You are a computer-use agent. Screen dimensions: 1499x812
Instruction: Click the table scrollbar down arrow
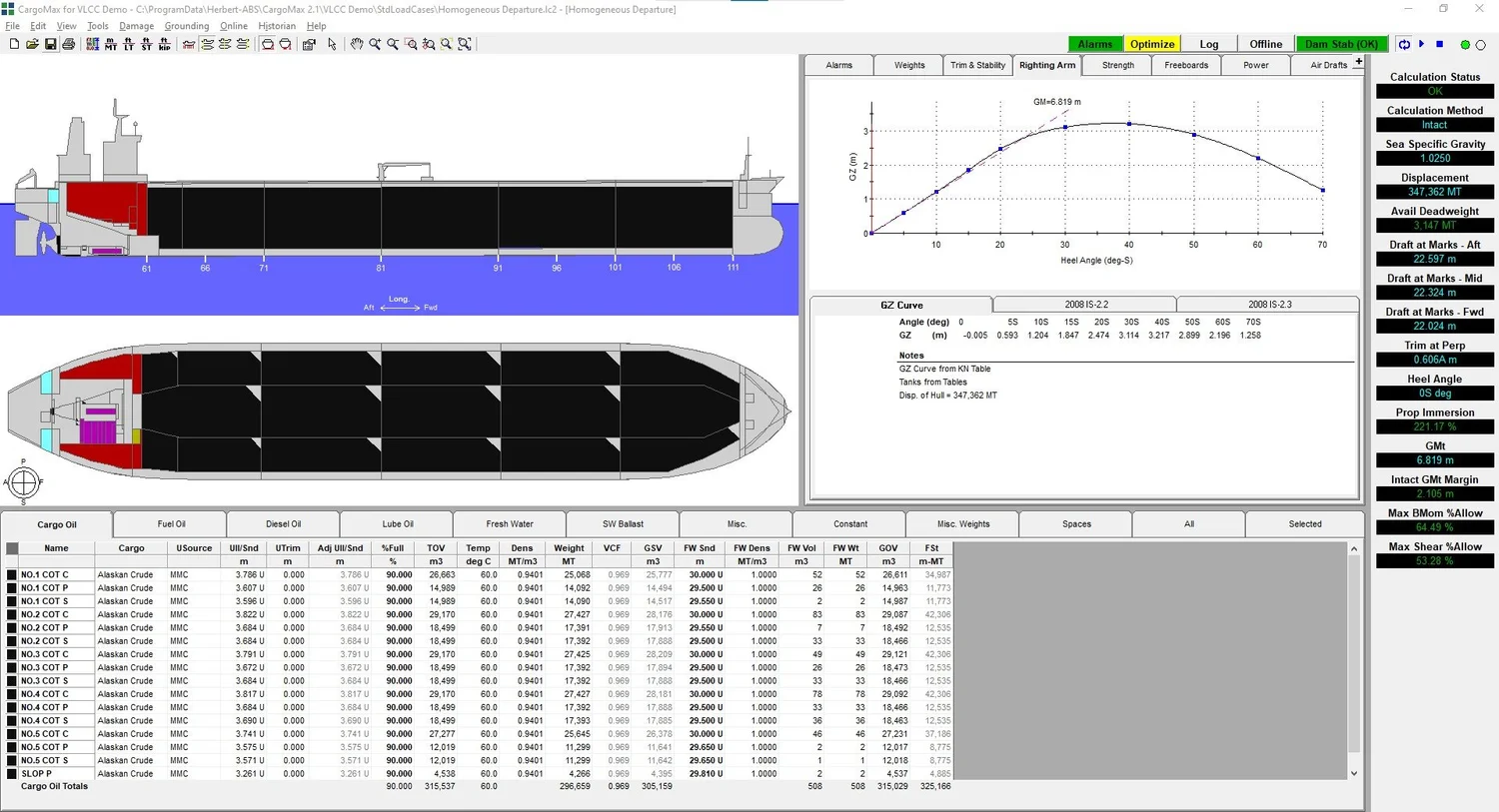(x=1354, y=773)
